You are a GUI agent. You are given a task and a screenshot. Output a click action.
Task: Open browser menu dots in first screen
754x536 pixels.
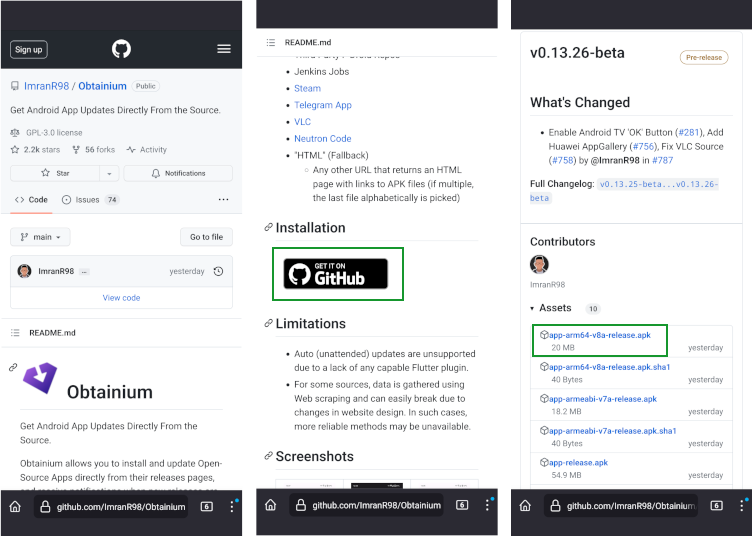click(x=232, y=506)
